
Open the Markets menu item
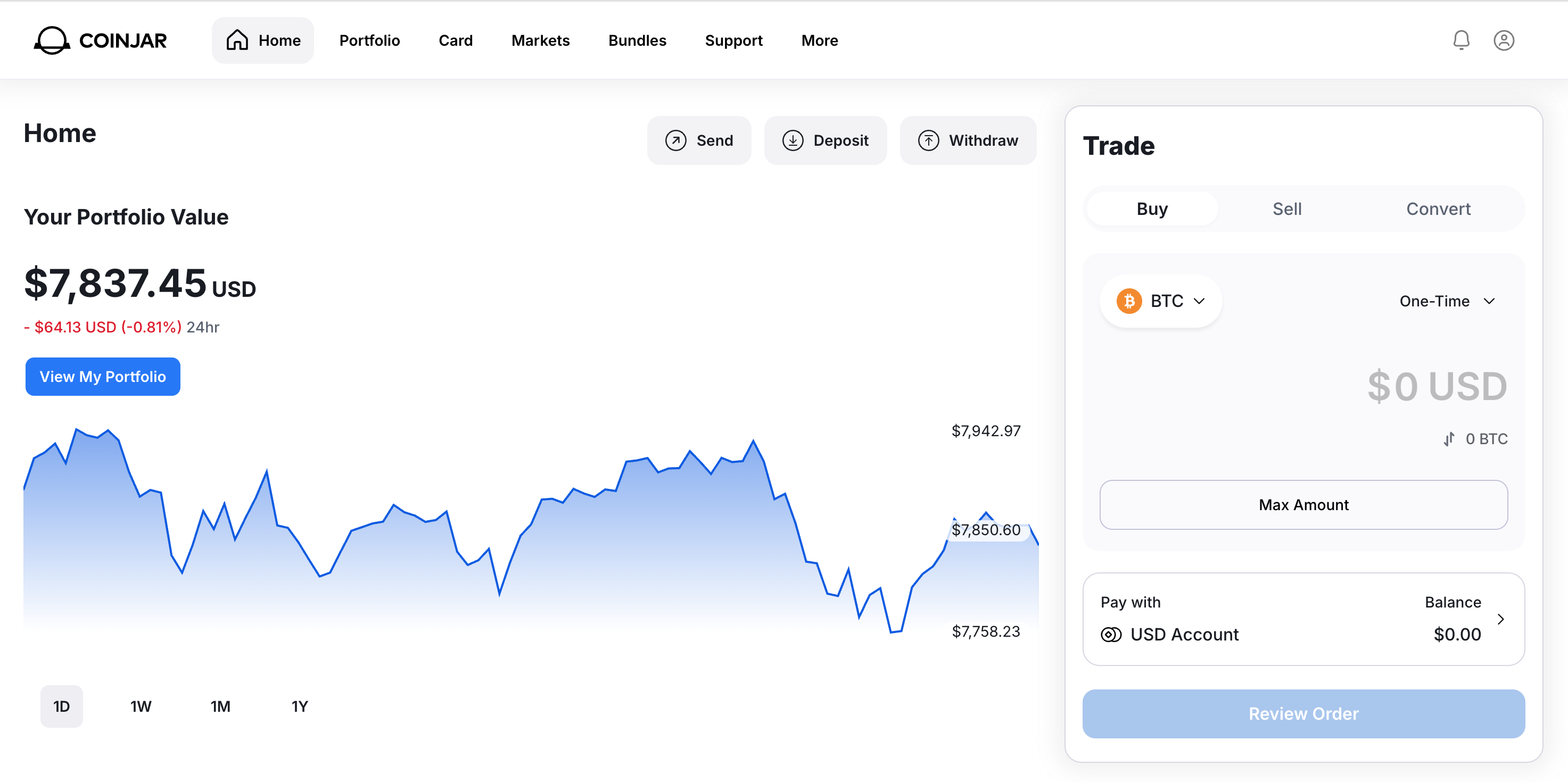tap(540, 40)
